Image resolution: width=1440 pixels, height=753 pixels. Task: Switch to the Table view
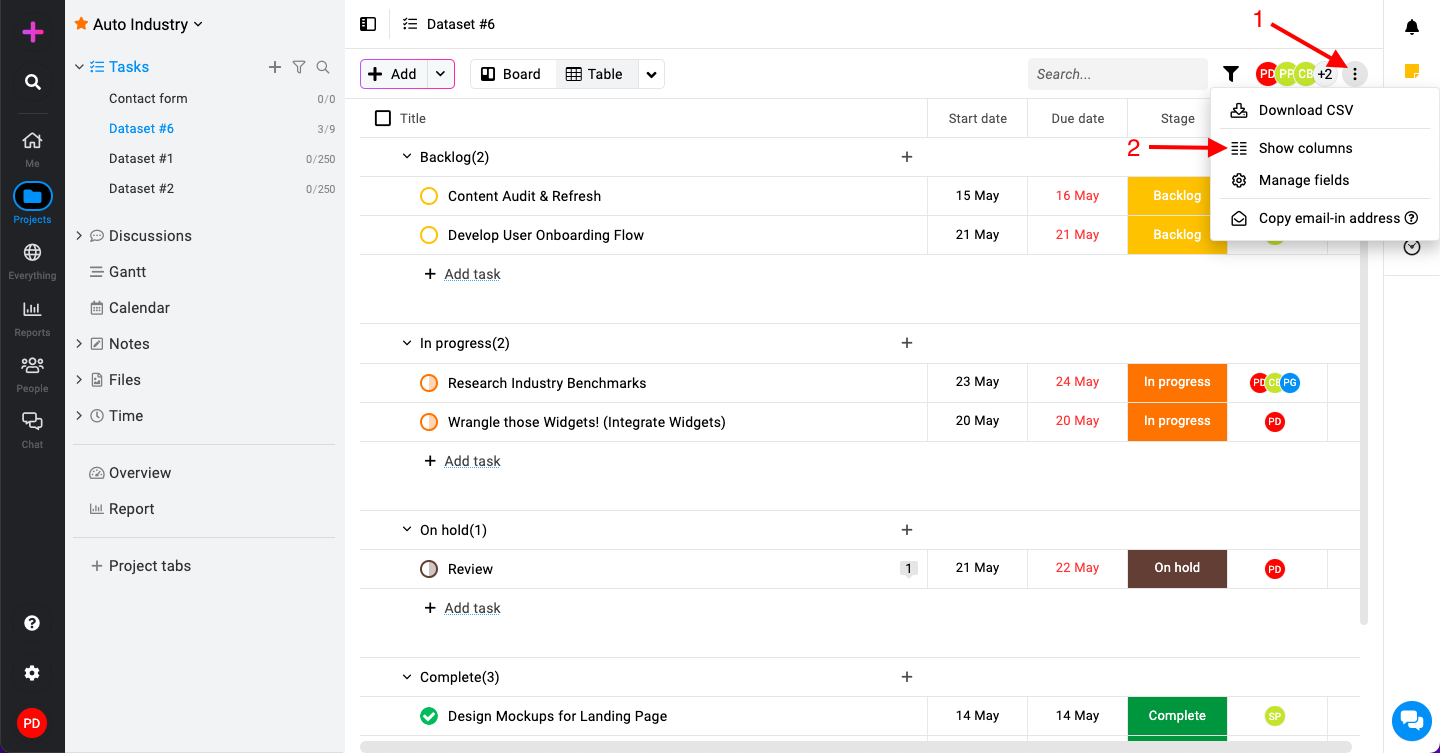coord(595,74)
